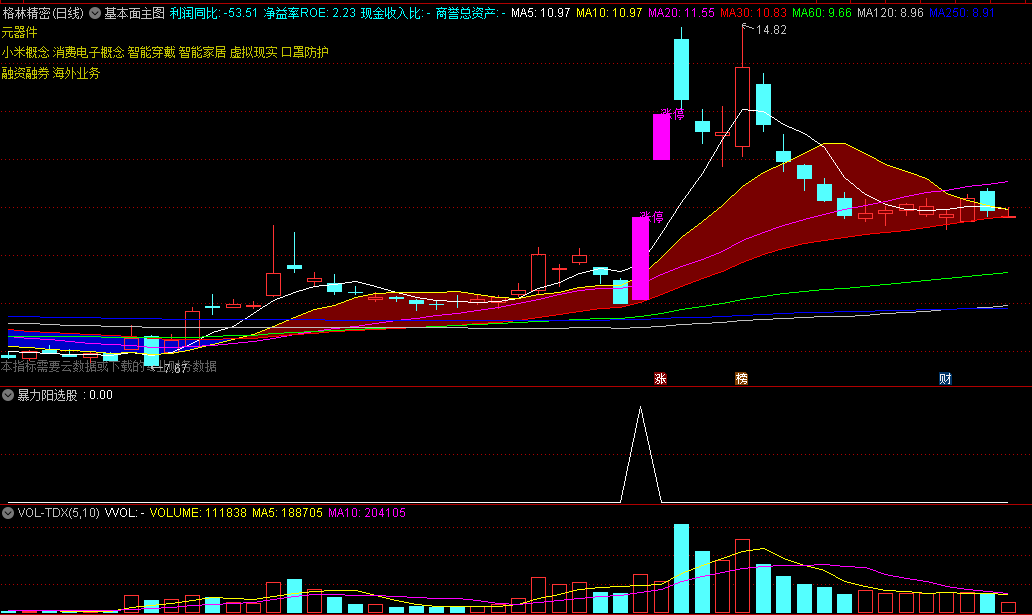Click the 元器件 industry tag
The image size is (1032, 615).
click(x=20, y=32)
